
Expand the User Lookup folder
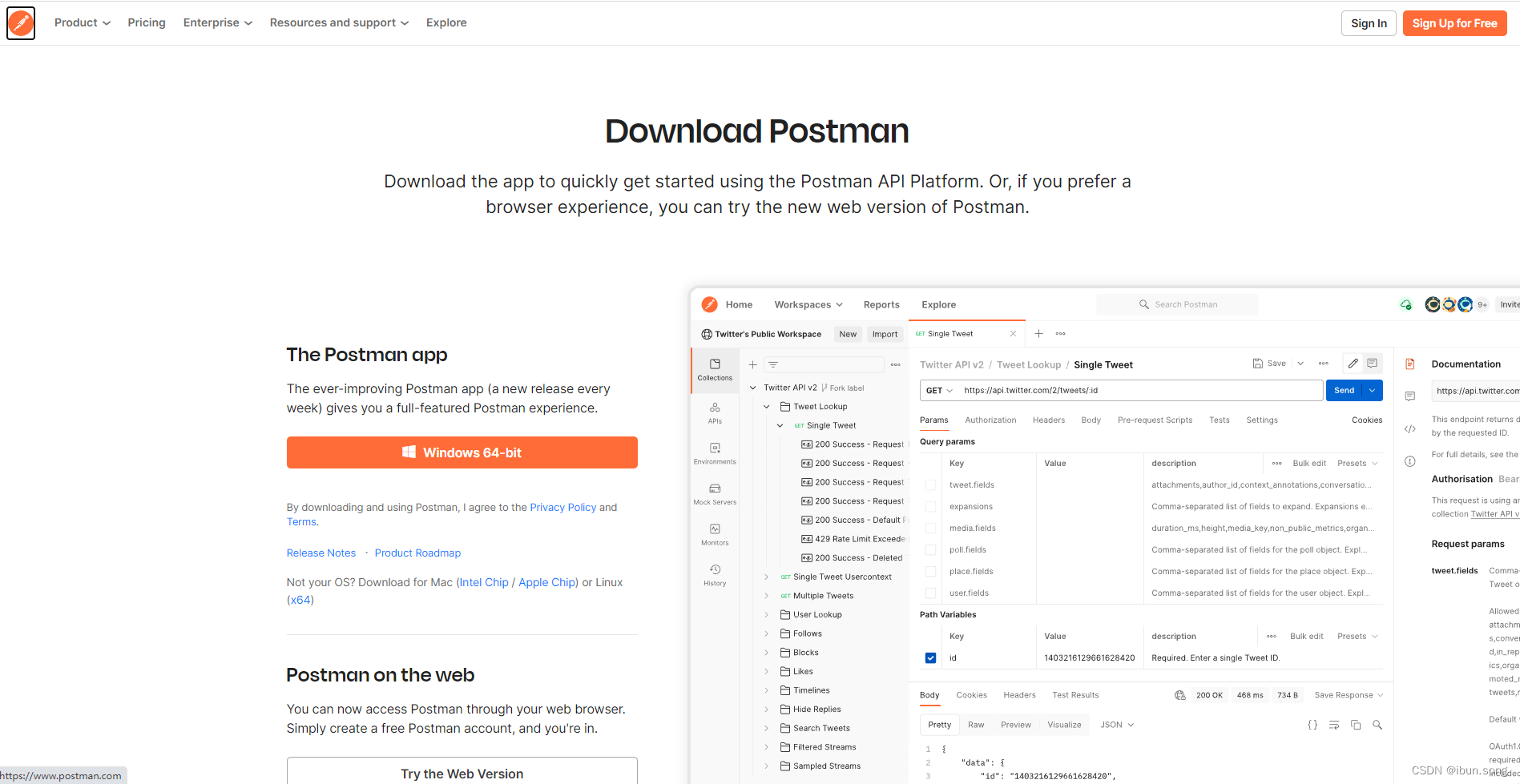tap(766, 615)
